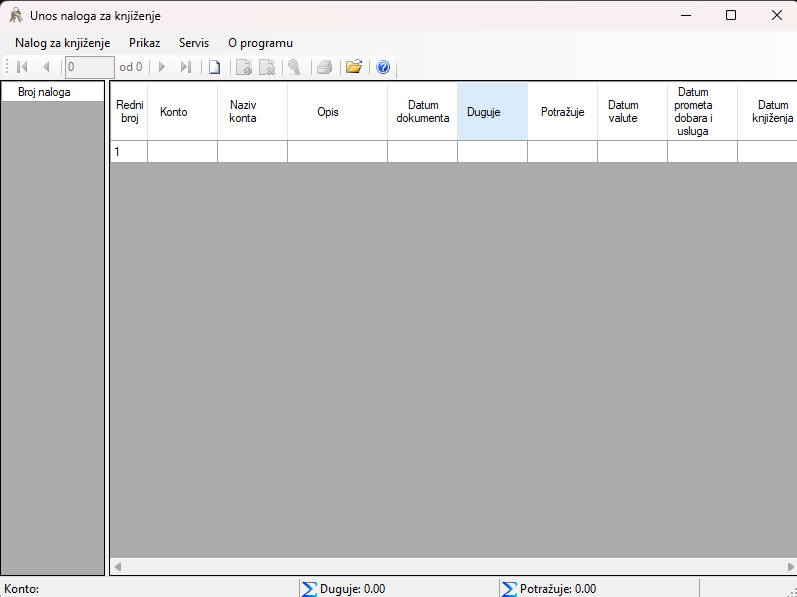Screen dimensions: 797x597
Task: Select the Duguje column header
Action: click(493, 112)
